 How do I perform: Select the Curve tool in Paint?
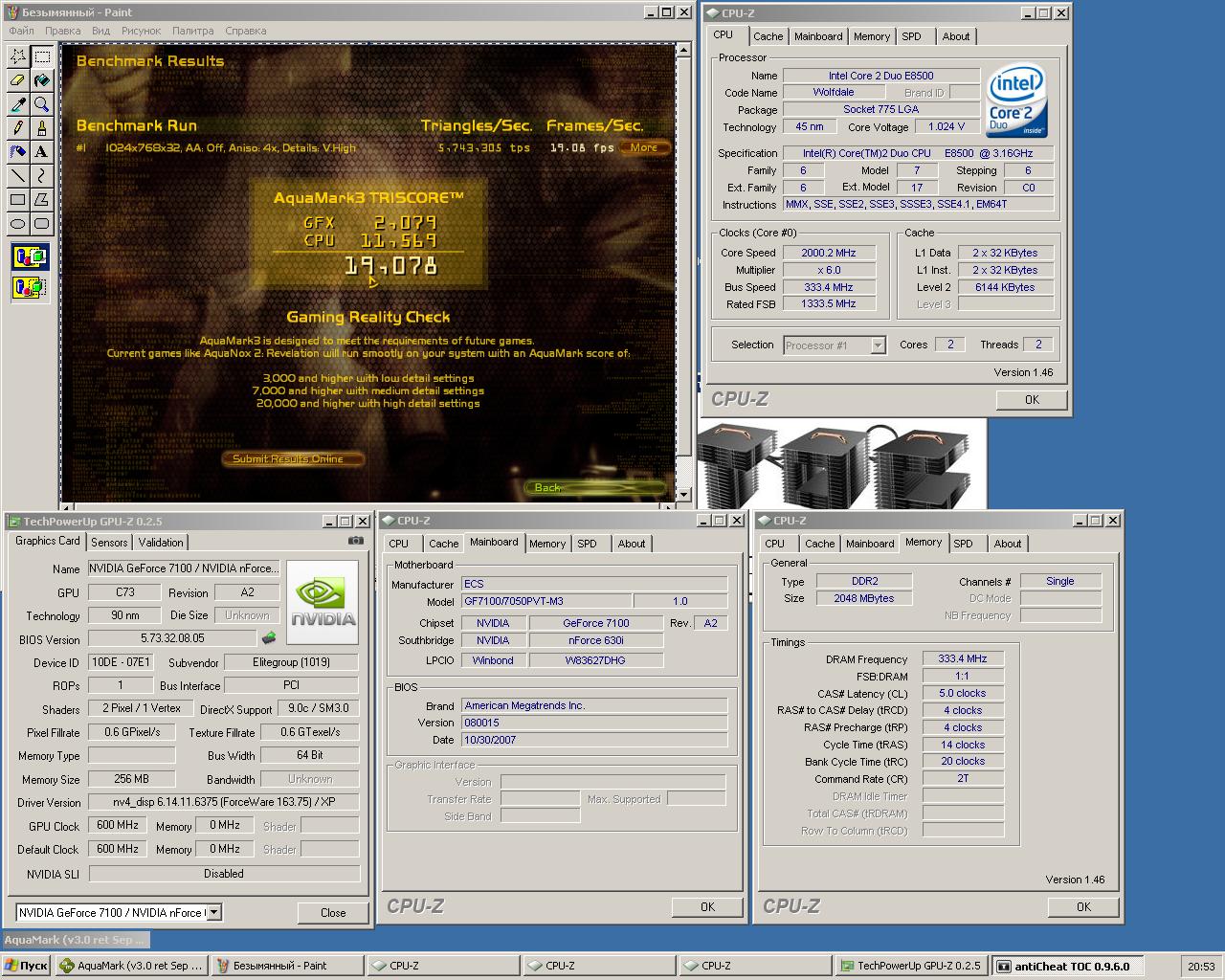pyautogui.click(x=41, y=176)
